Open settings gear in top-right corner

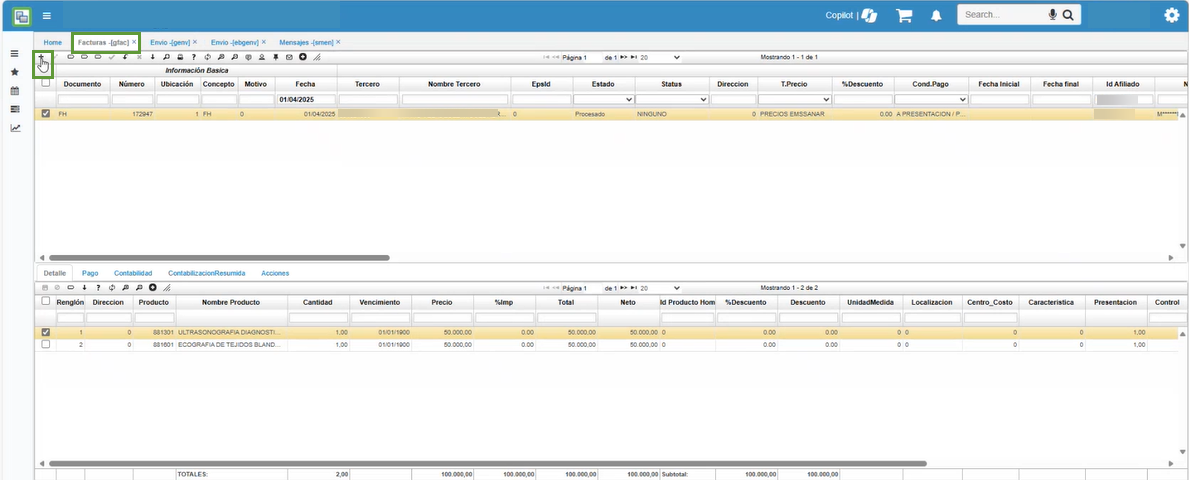(x=1171, y=15)
